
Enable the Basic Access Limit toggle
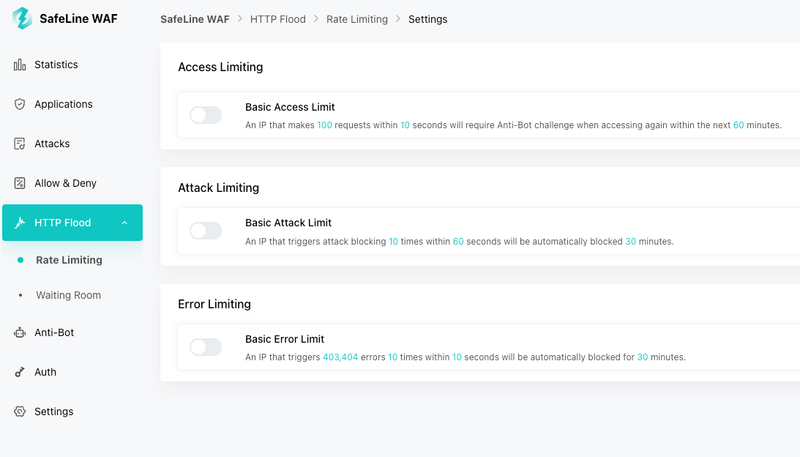point(206,115)
